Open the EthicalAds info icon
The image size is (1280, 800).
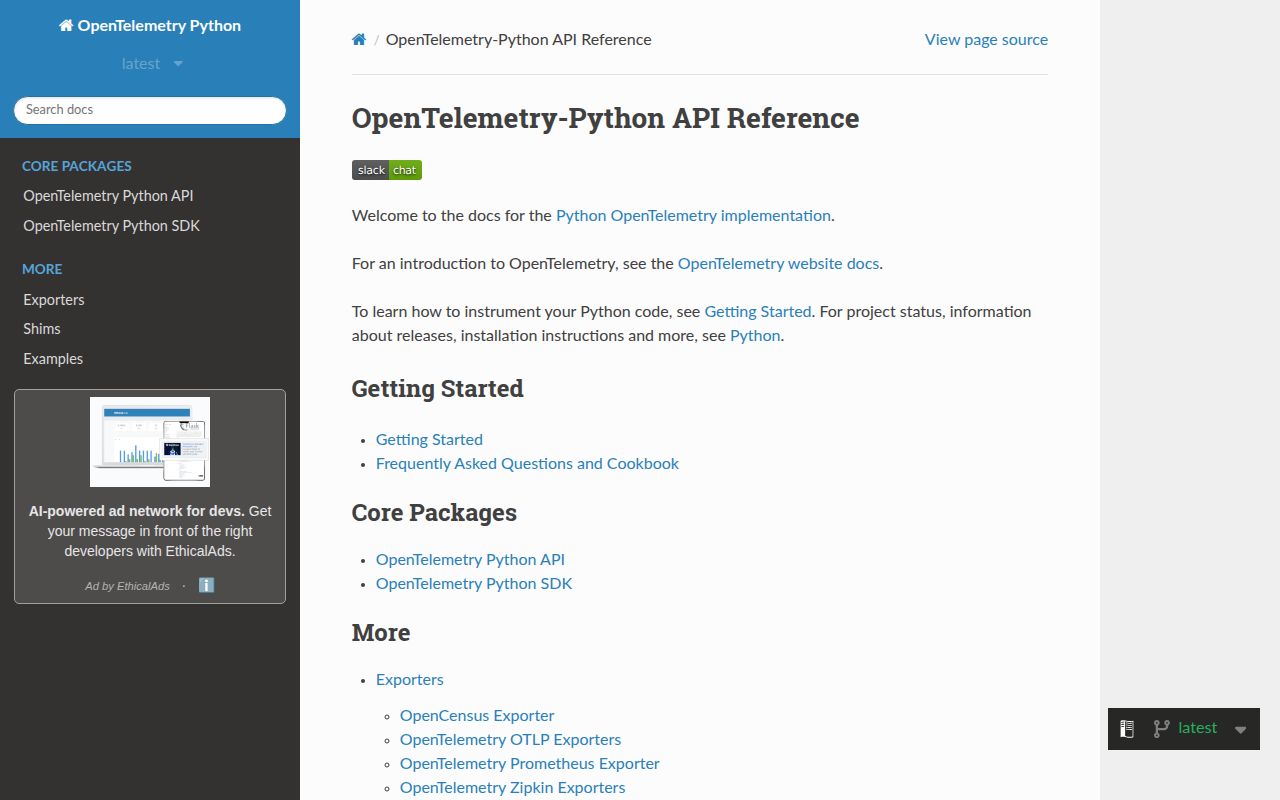click(206, 585)
